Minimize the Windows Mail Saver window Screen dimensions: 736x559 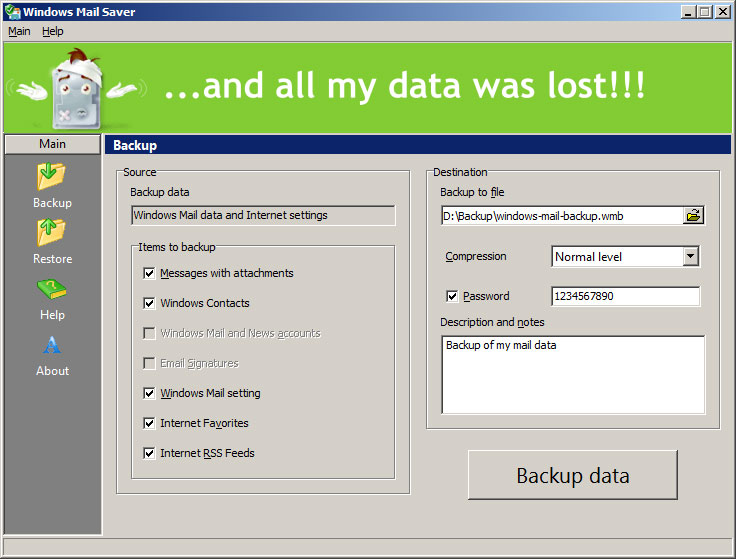688,12
